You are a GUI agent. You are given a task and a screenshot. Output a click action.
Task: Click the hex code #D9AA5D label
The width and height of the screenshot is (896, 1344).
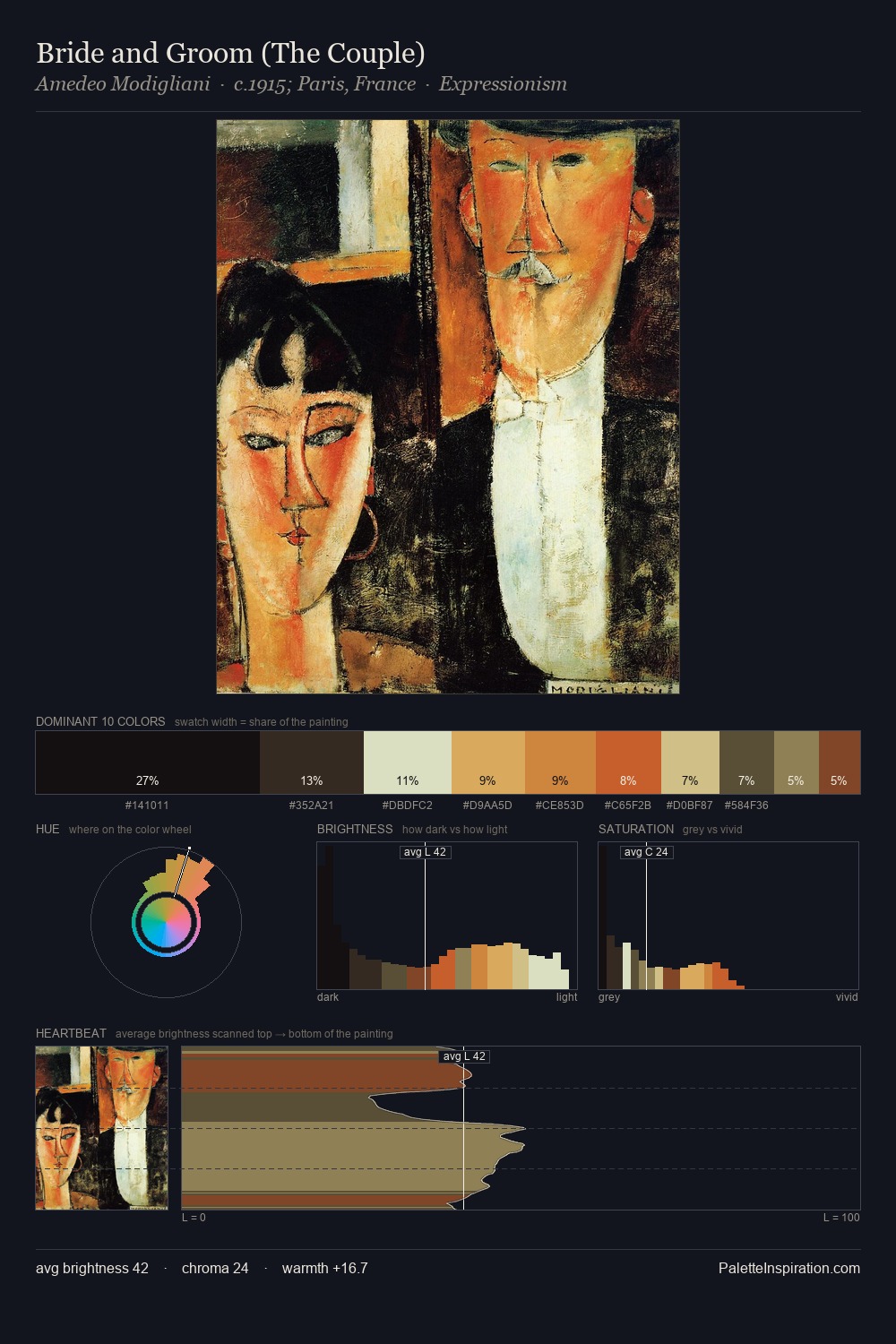pyautogui.click(x=487, y=806)
